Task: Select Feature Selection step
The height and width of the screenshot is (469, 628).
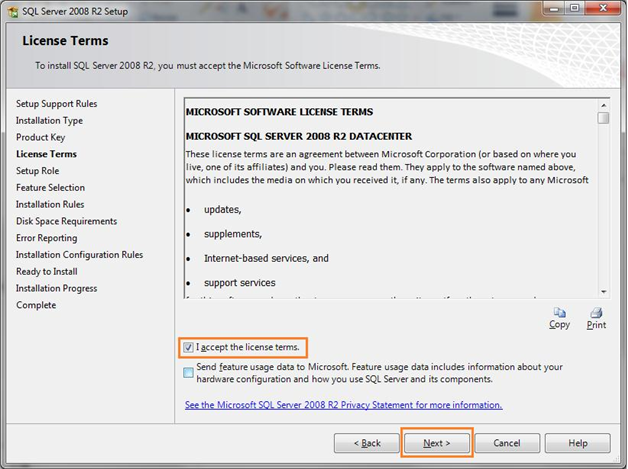Action: point(50,188)
